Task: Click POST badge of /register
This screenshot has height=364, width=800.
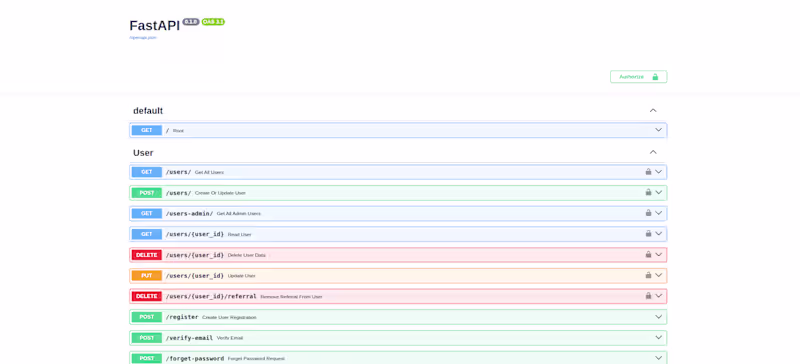Action: (146, 317)
